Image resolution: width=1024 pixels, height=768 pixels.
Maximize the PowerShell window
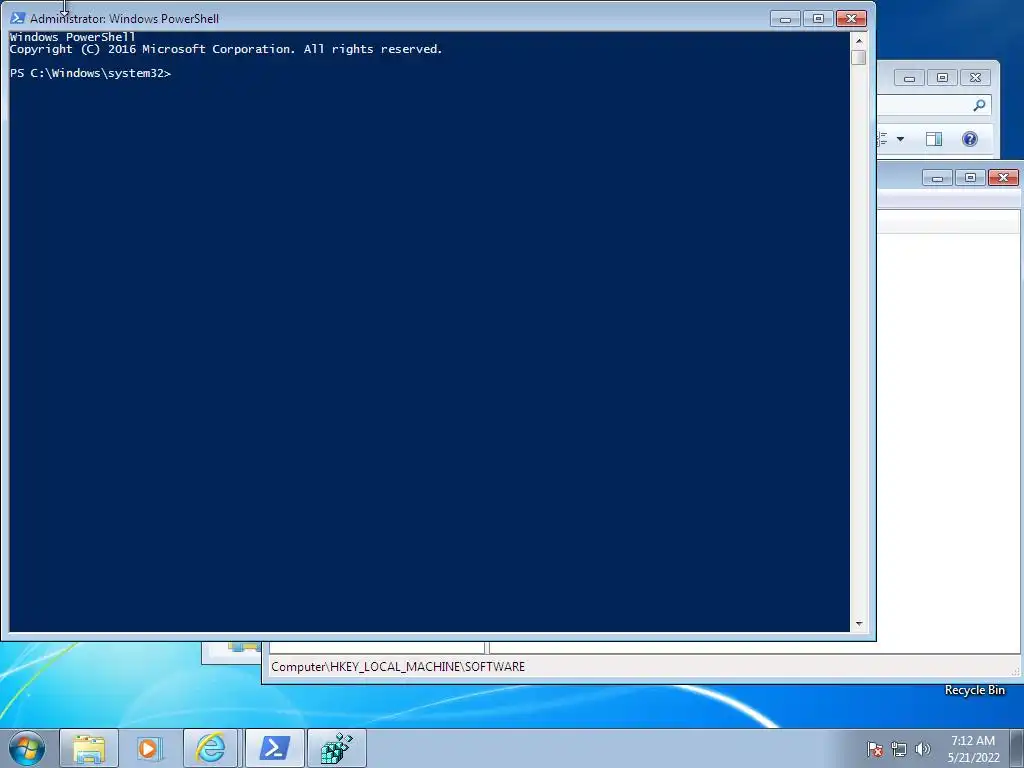point(818,19)
